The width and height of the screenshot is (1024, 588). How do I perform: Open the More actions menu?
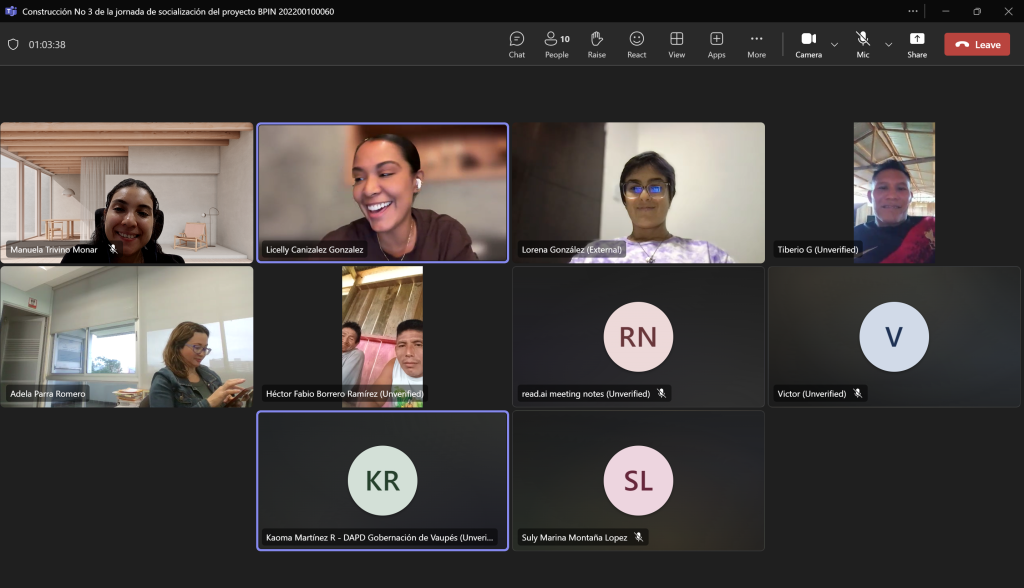click(x=756, y=44)
